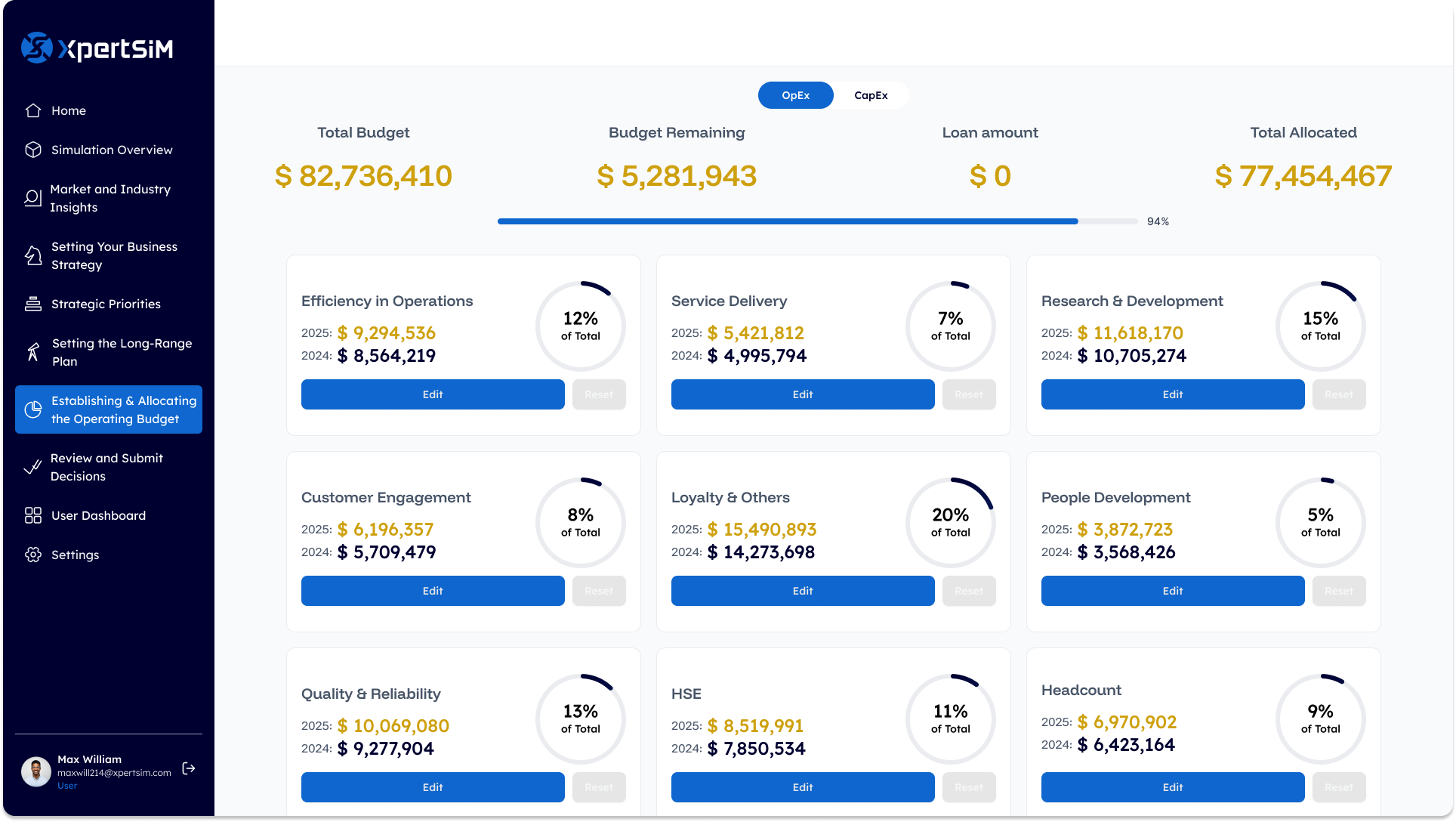The image size is (1456, 822).
Task: Edit the People Development budget
Action: coord(1172,591)
